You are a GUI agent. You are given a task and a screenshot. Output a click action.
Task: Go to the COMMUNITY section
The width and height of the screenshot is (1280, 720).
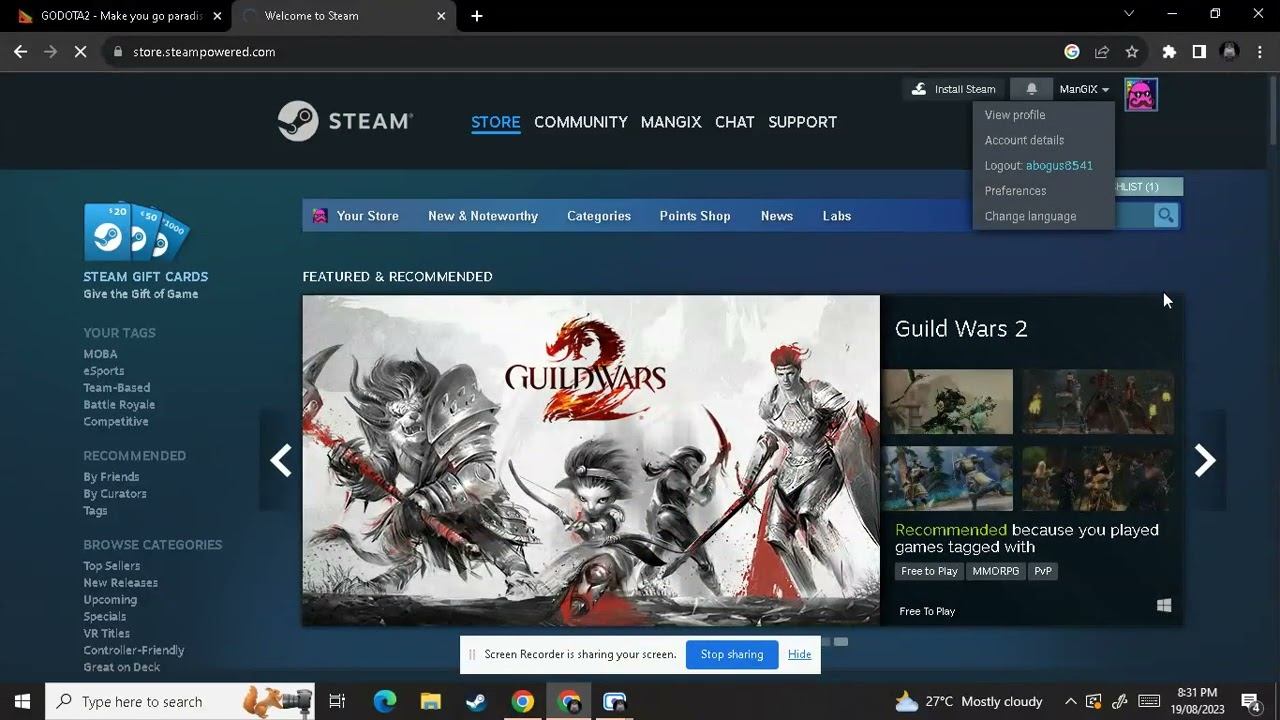click(x=581, y=122)
